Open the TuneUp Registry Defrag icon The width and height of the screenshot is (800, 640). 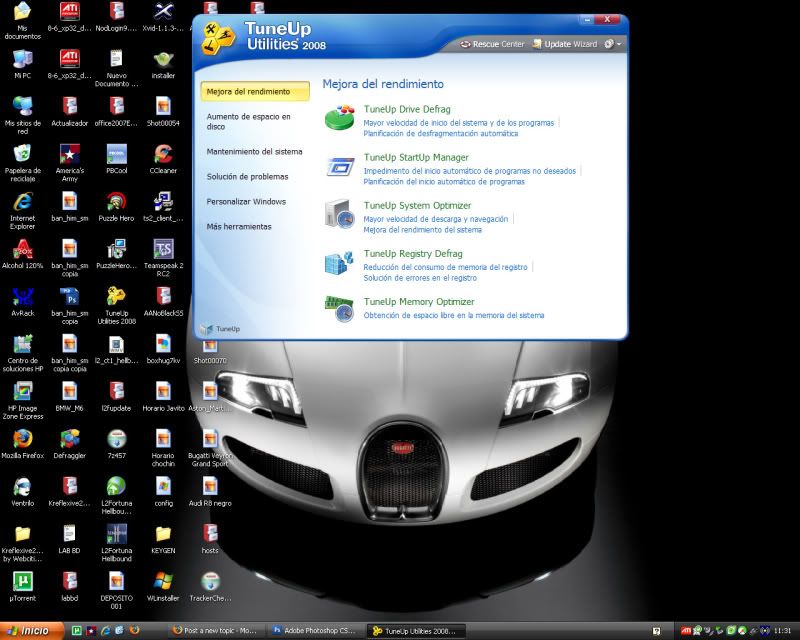(x=339, y=262)
